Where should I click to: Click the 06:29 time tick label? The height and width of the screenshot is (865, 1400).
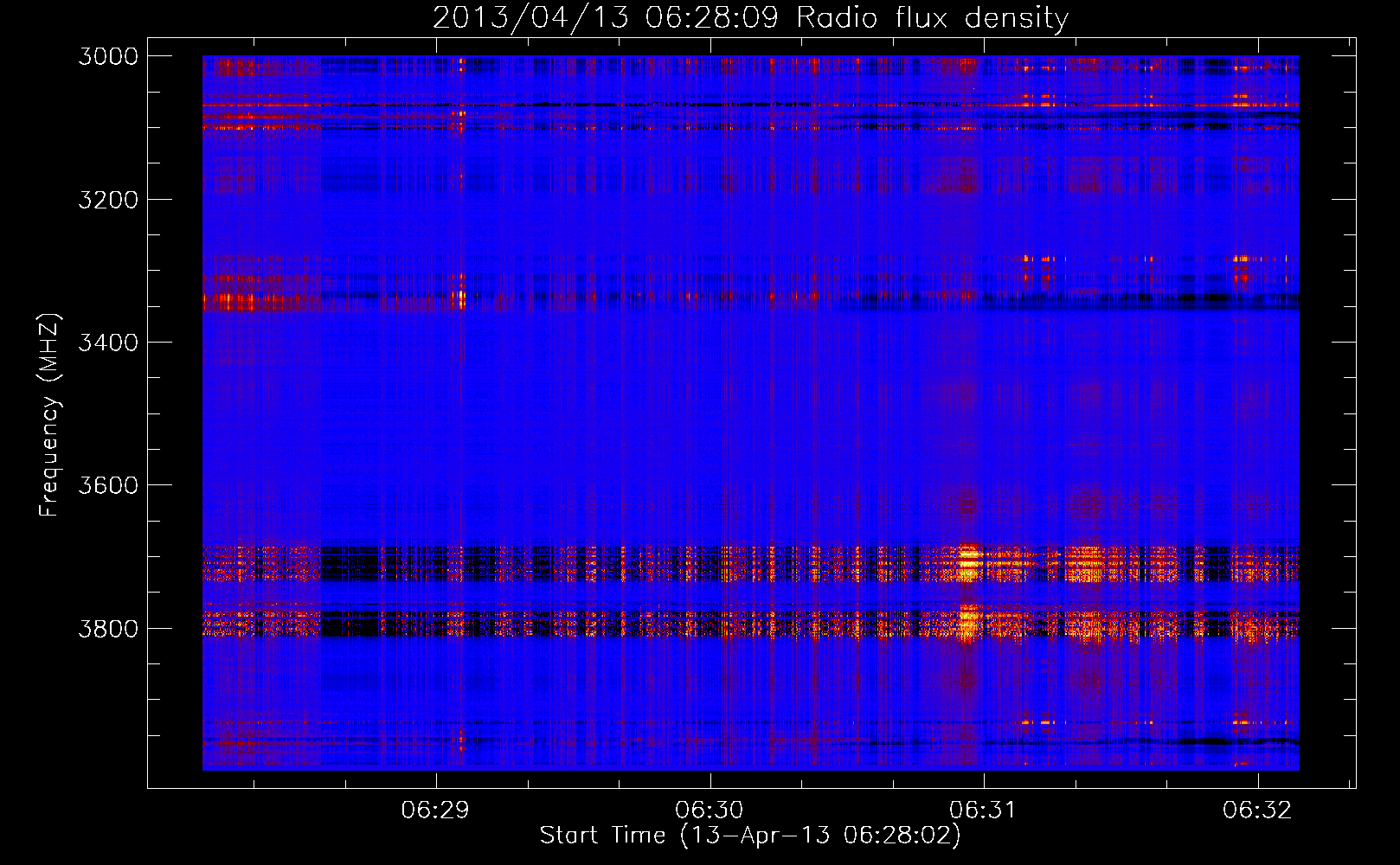coord(435,810)
